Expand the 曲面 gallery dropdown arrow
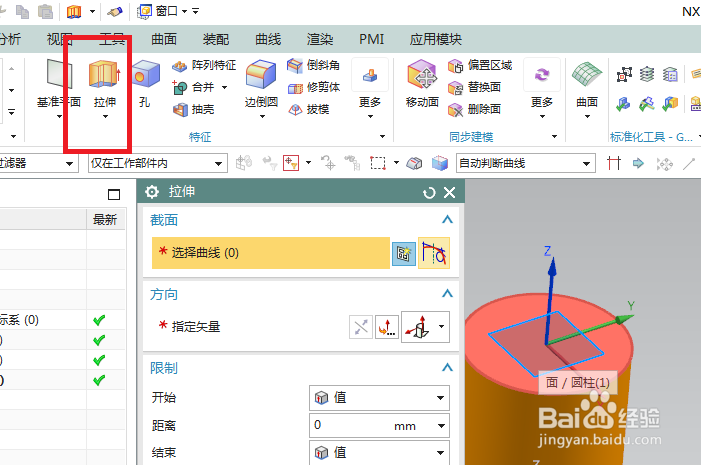This screenshot has height=465, width=701. click(x=587, y=117)
